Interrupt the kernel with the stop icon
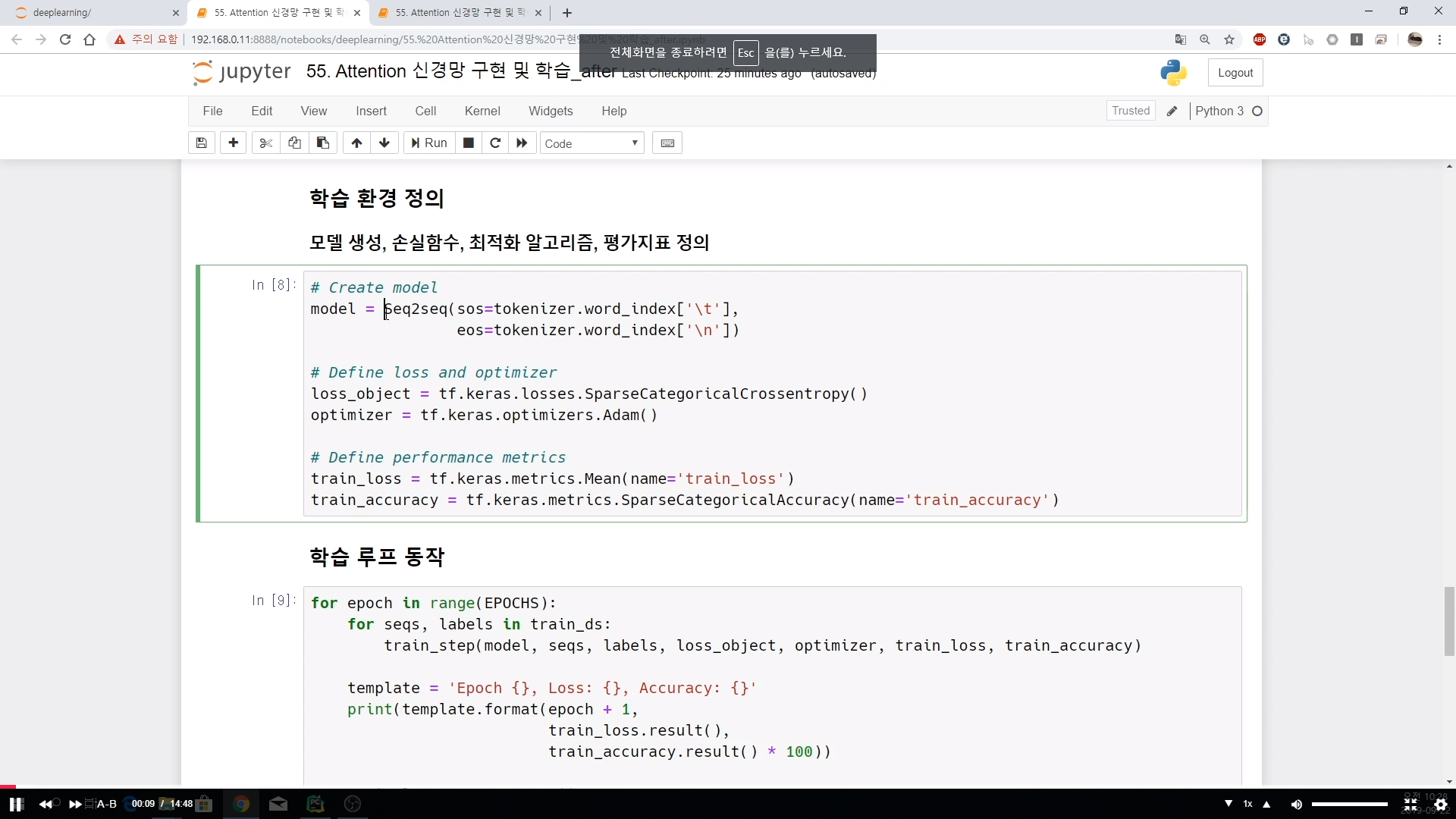The height and width of the screenshot is (819, 1456). (469, 143)
